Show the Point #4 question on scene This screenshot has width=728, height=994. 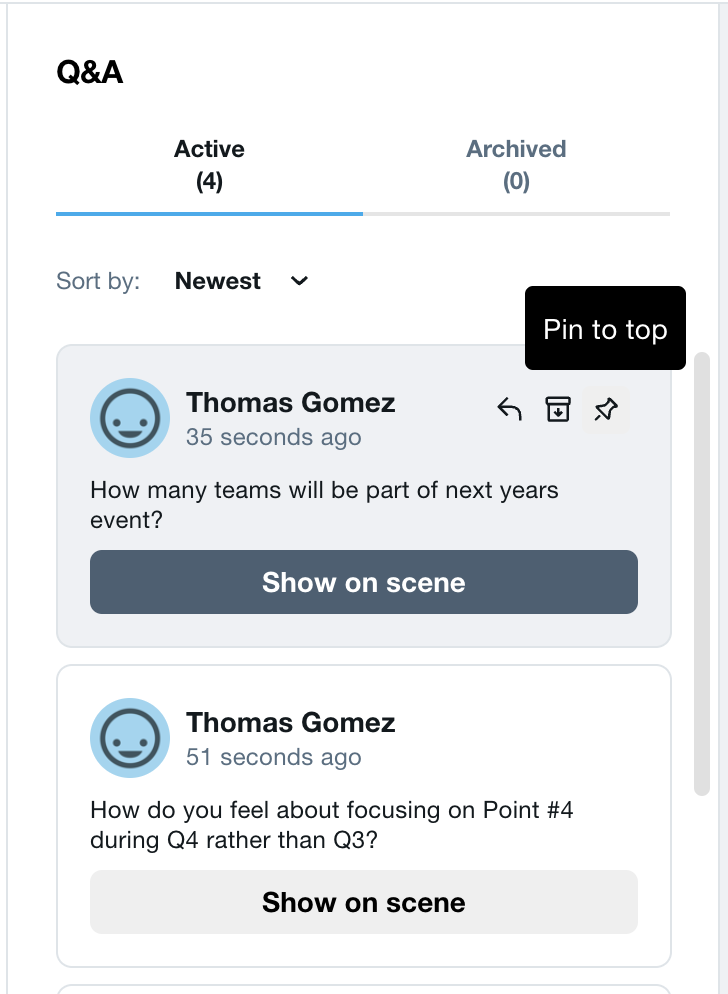tap(364, 902)
